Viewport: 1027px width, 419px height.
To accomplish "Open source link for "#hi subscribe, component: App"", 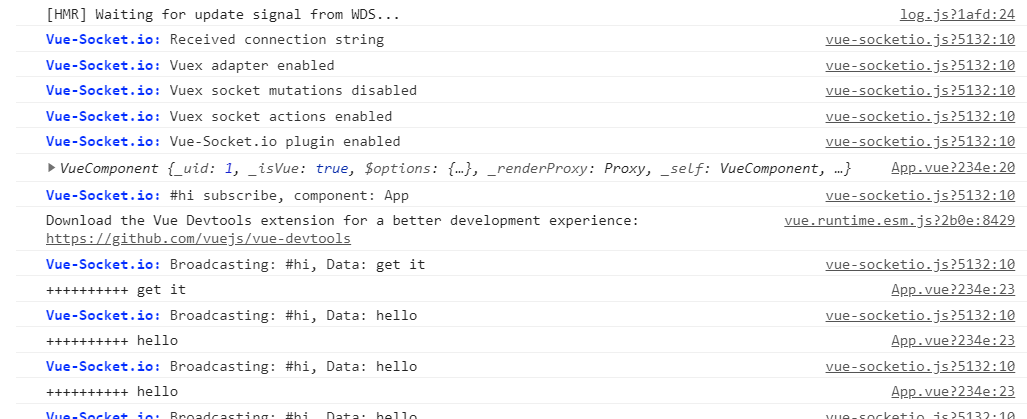I will (x=920, y=195).
